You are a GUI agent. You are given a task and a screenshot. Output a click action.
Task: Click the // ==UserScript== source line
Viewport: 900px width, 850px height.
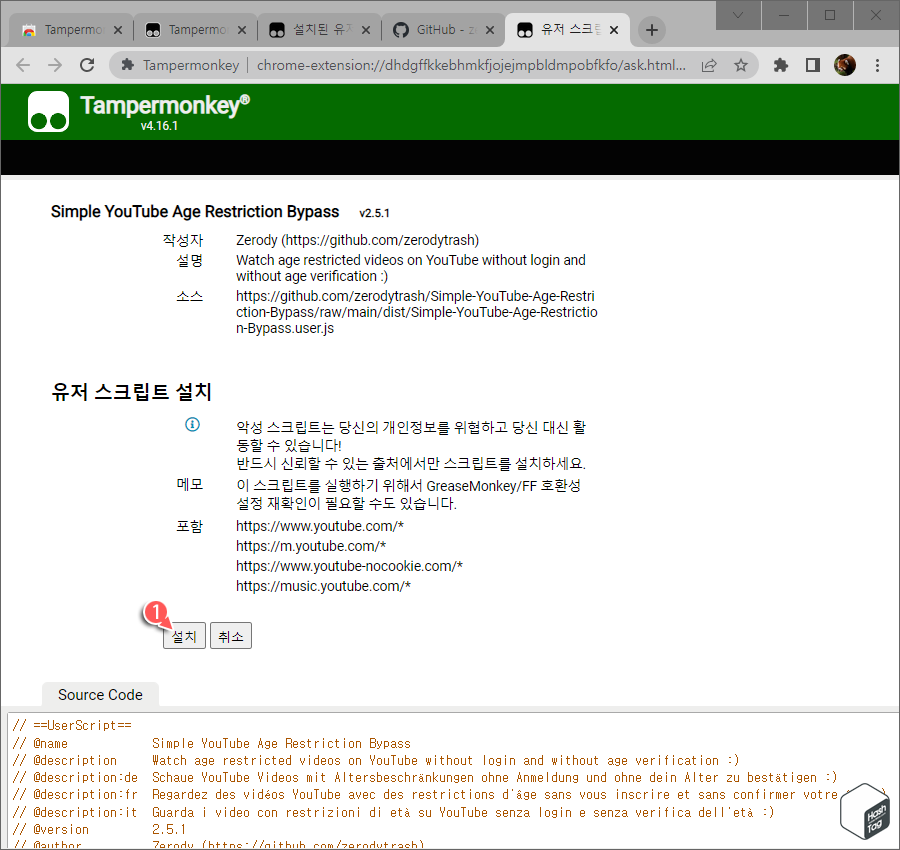pyautogui.click(x=72, y=725)
